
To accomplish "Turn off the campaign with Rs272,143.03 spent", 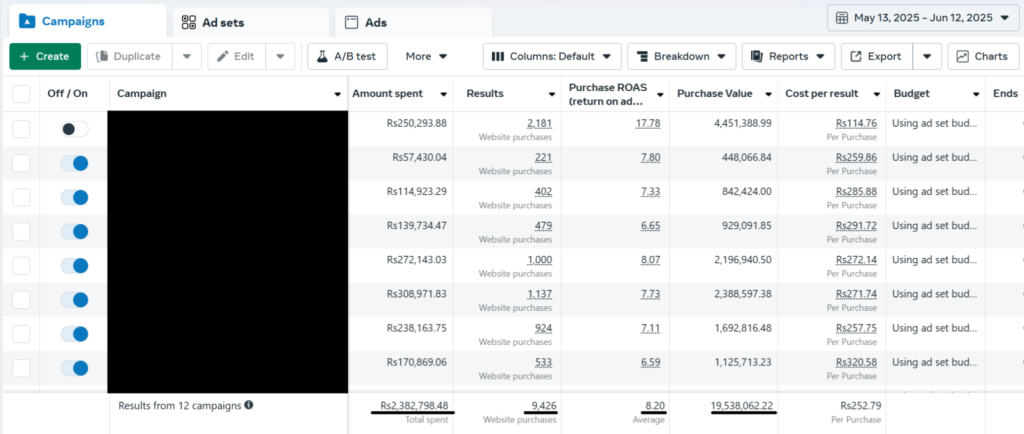I will tap(74, 266).
